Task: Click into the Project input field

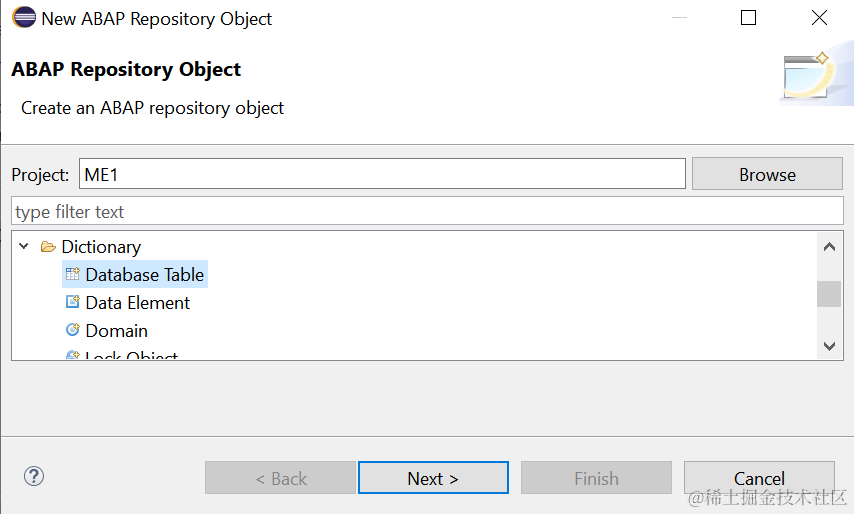Action: click(x=382, y=174)
